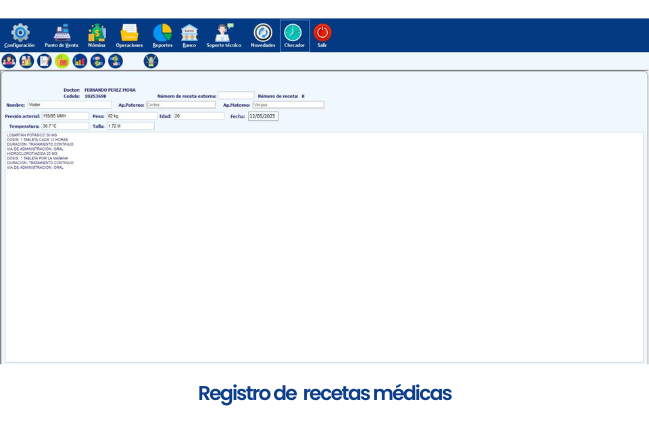Open the Configuración gear icon
The width and height of the screenshot is (649, 427).
click(20, 33)
